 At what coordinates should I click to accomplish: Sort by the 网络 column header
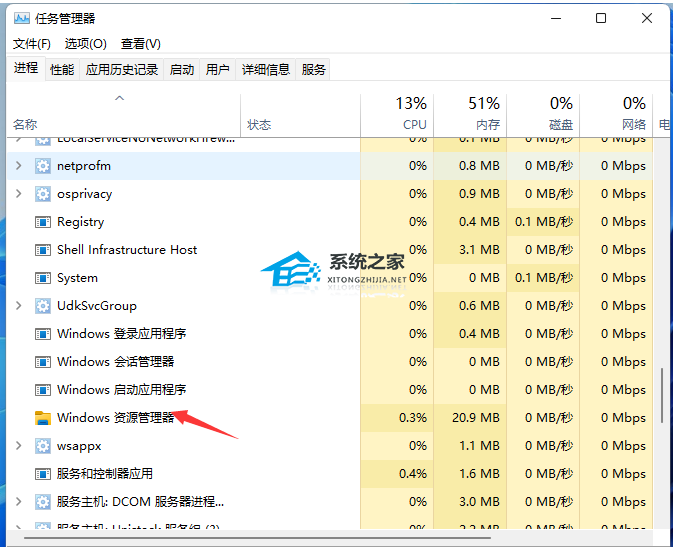pos(616,115)
